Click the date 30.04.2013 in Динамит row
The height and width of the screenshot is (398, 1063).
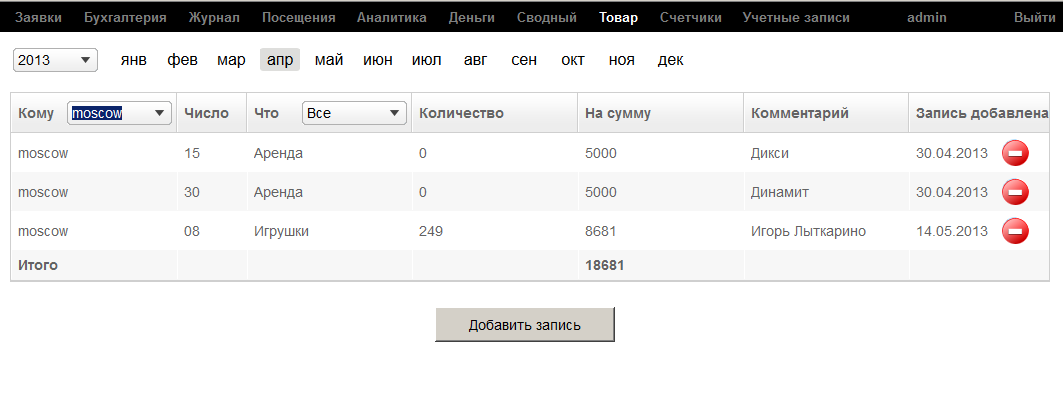pyautogui.click(x=952, y=193)
